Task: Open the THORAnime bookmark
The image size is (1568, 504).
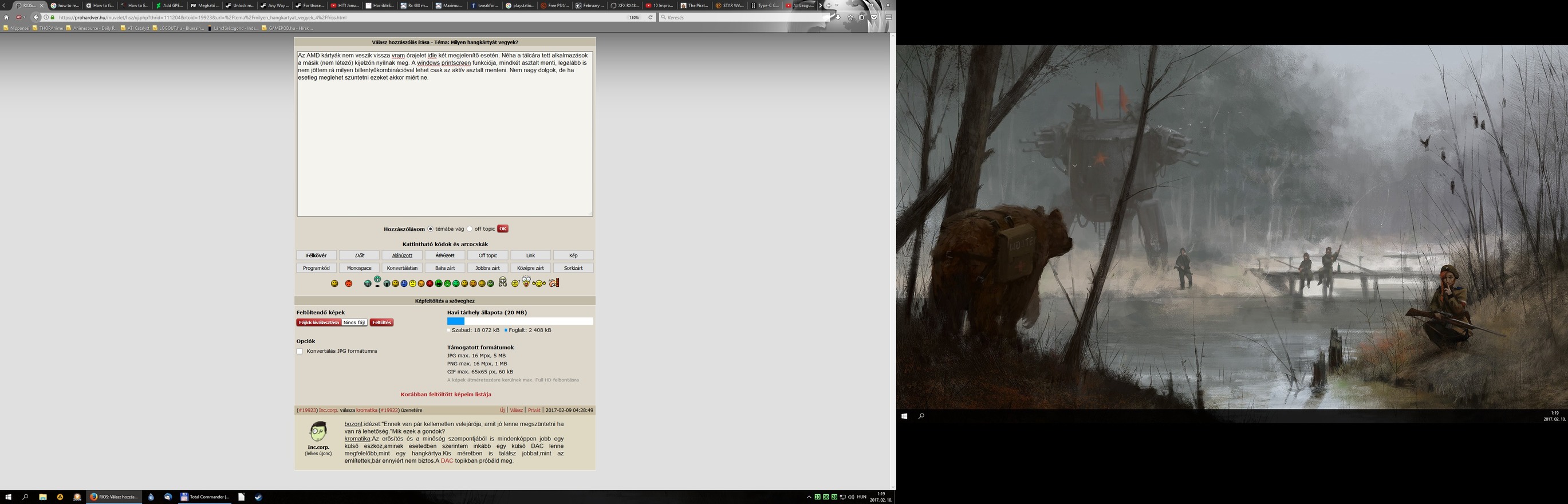Action: pos(48,28)
